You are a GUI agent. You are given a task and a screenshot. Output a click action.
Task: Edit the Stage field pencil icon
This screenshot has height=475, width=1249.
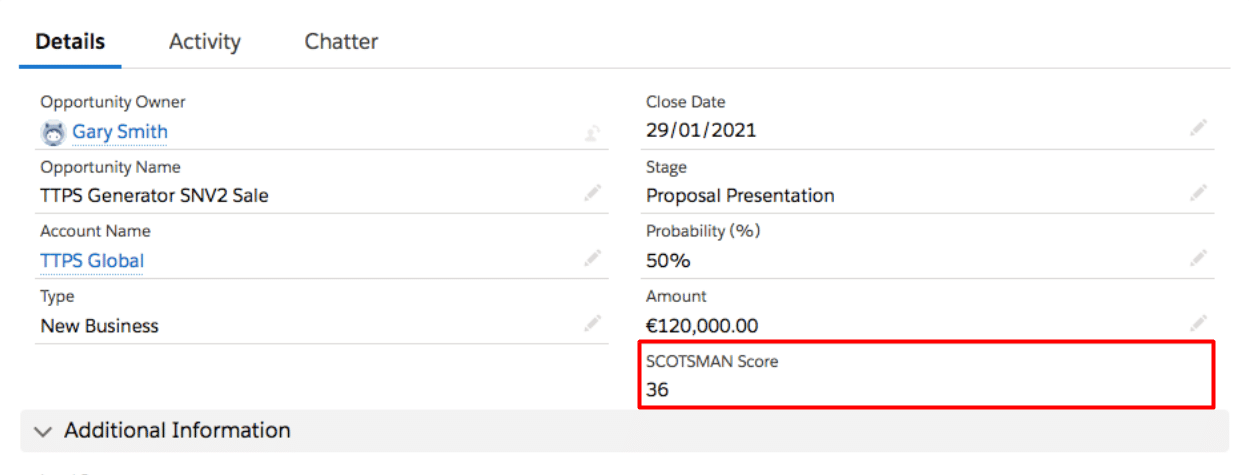(x=1198, y=193)
